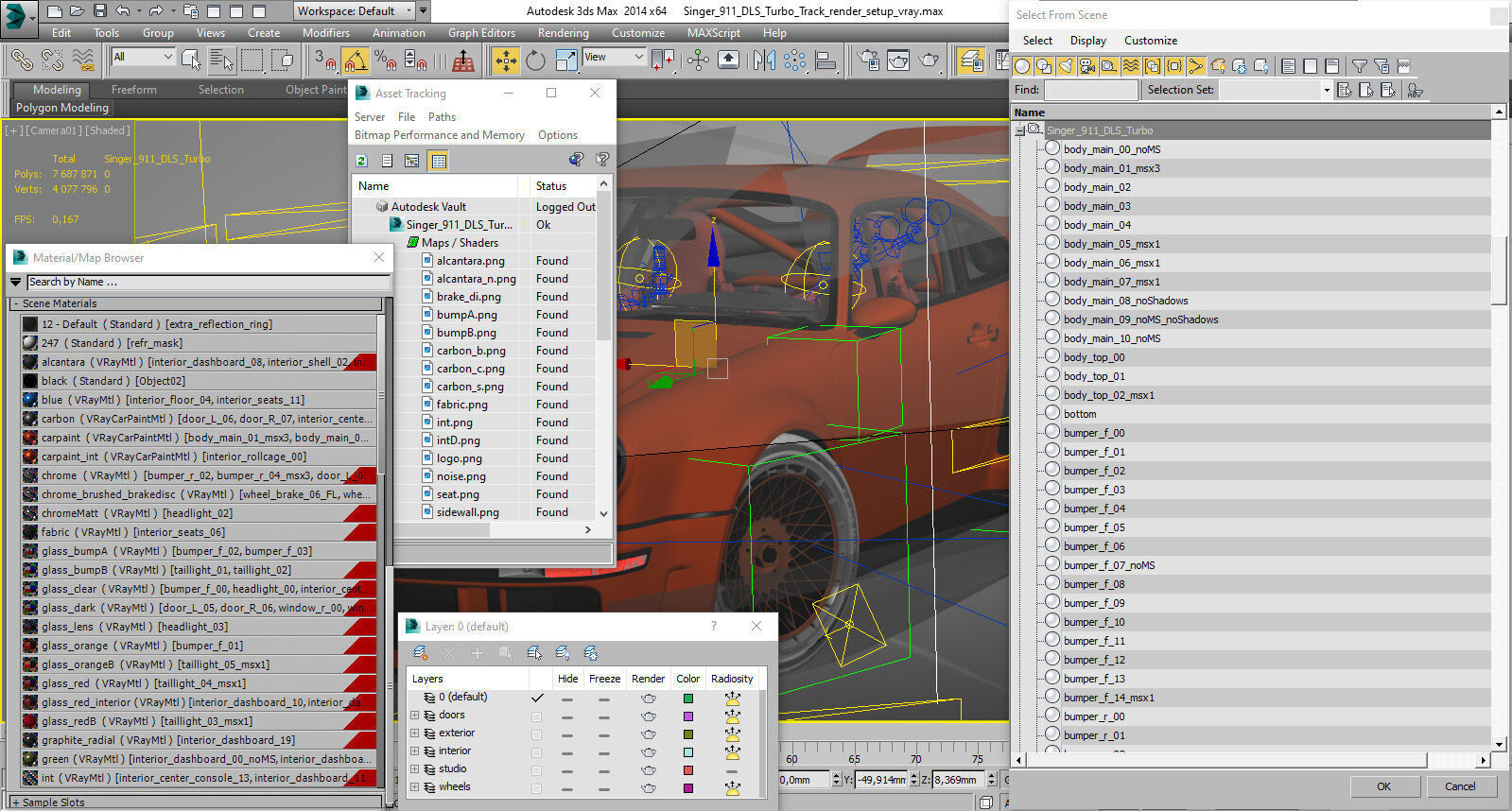Image resolution: width=1512 pixels, height=811 pixels.
Task: Expand the doors layer in Layer dialog
Action: [414, 716]
